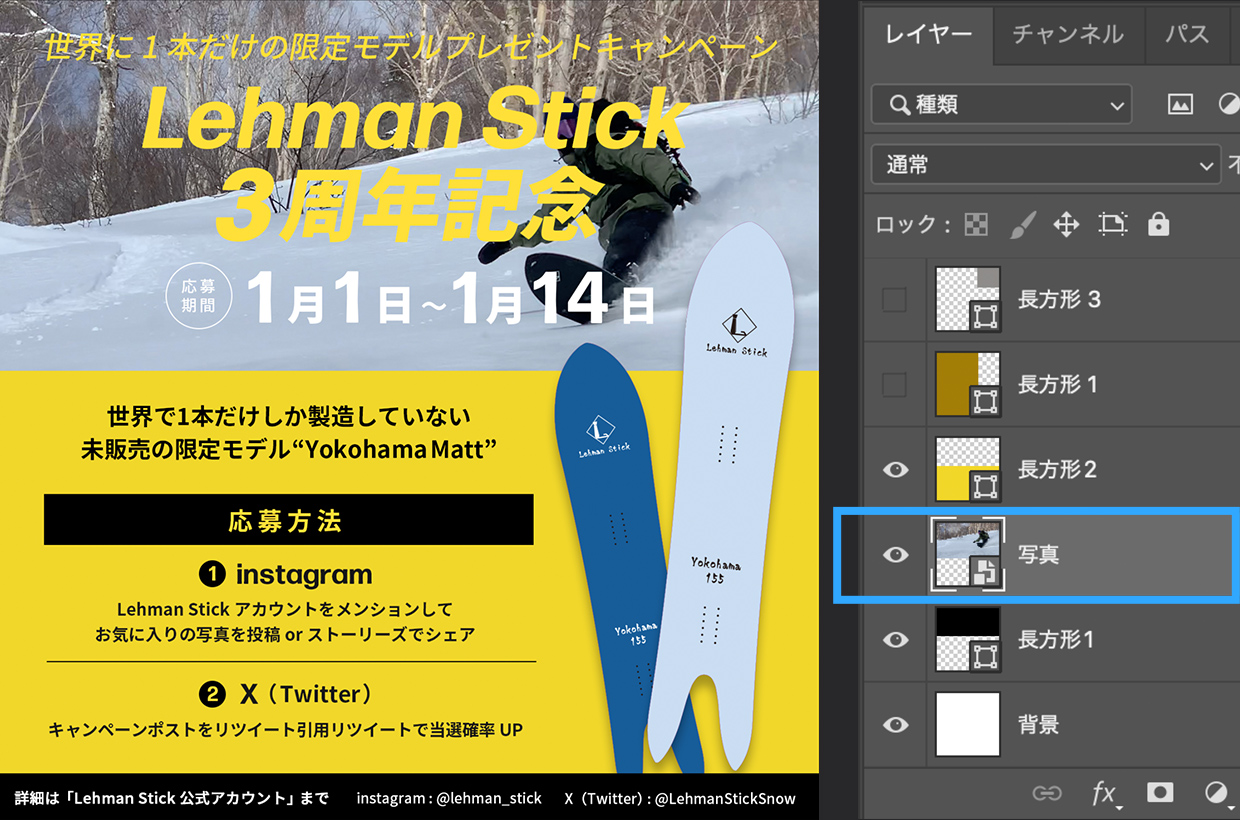
Task: Open the 通常 blend mode dropdown
Action: pos(1045,165)
